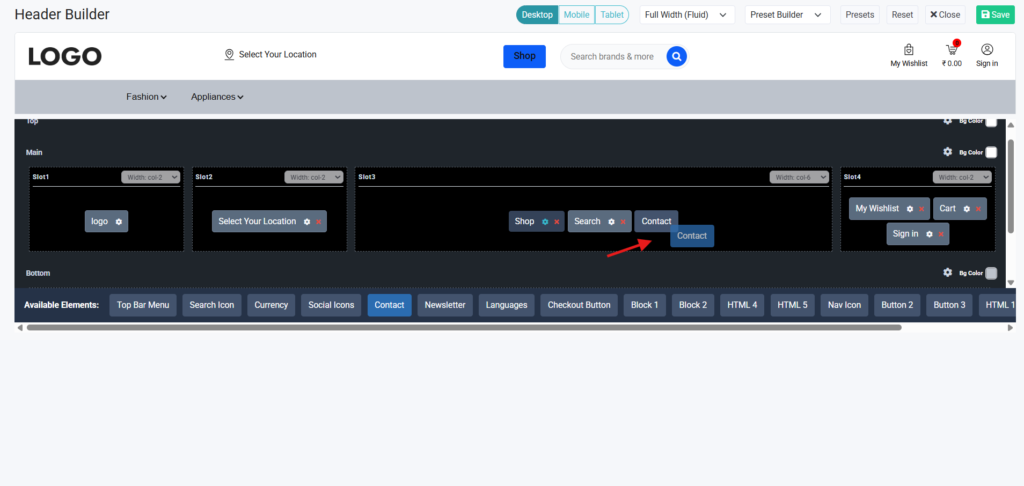Open Slot3 width col-6 dropdown
The height and width of the screenshot is (486, 1024).
(799, 177)
